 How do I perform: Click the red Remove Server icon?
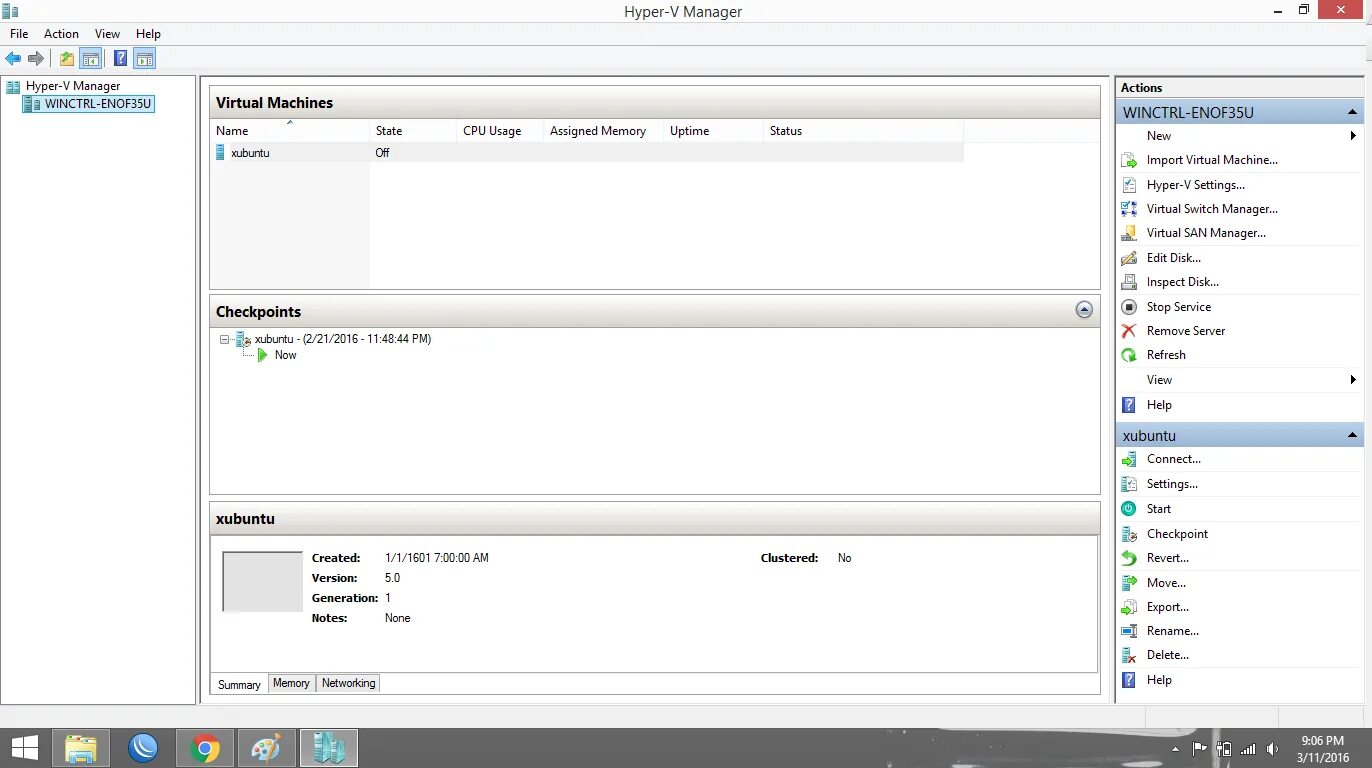click(x=1129, y=331)
